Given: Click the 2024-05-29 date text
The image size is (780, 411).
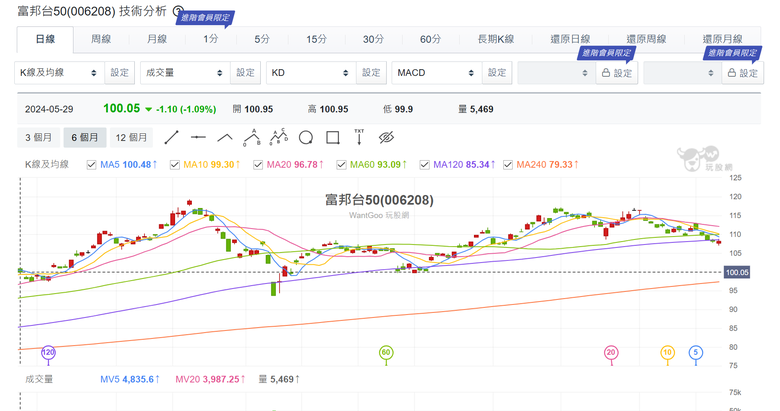Looking at the screenshot, I should coord(49,109).
